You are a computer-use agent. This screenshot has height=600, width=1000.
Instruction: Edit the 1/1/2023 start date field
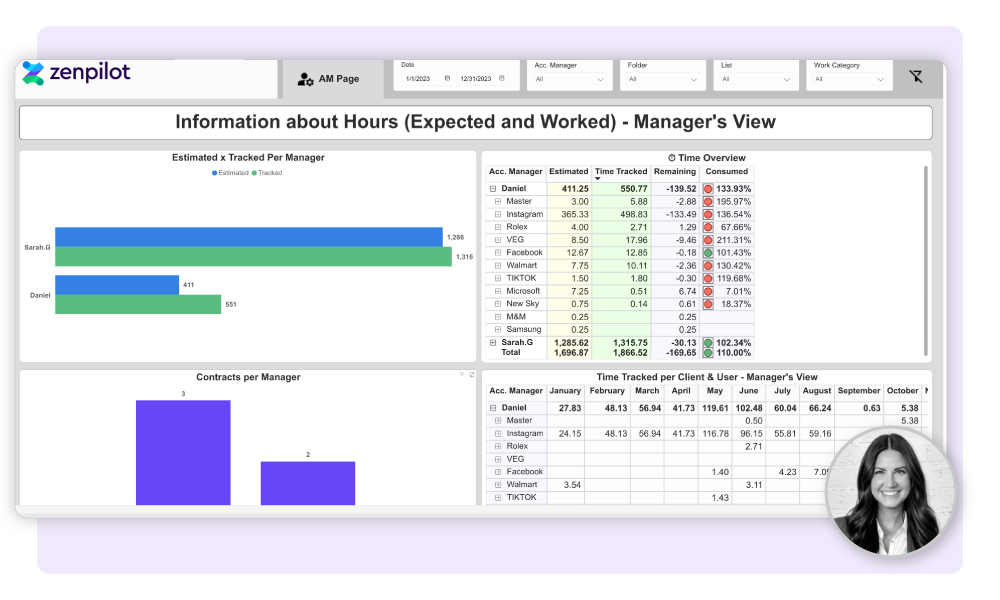pos(418,79)
